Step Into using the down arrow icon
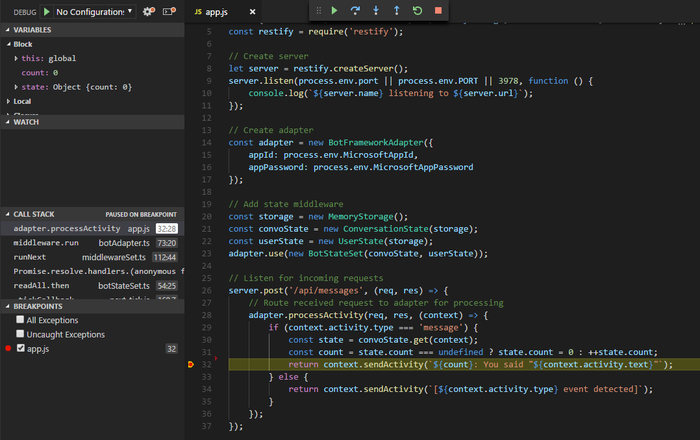 click(x=376, y=11)
